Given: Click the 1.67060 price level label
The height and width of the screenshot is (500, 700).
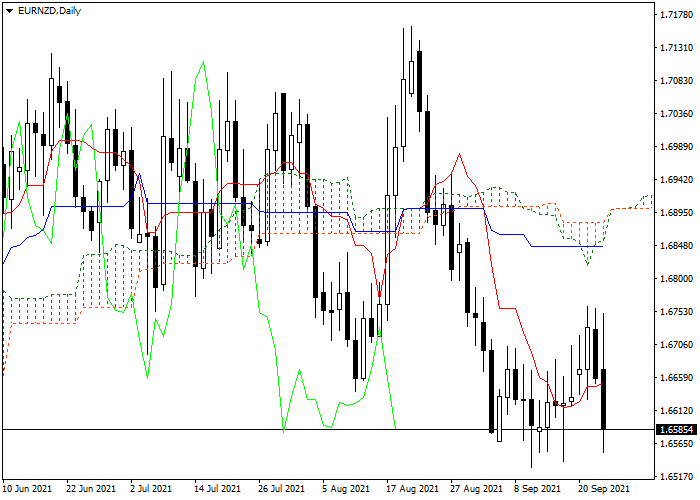Looking at the screenshot, I should (x=676, y=345).
